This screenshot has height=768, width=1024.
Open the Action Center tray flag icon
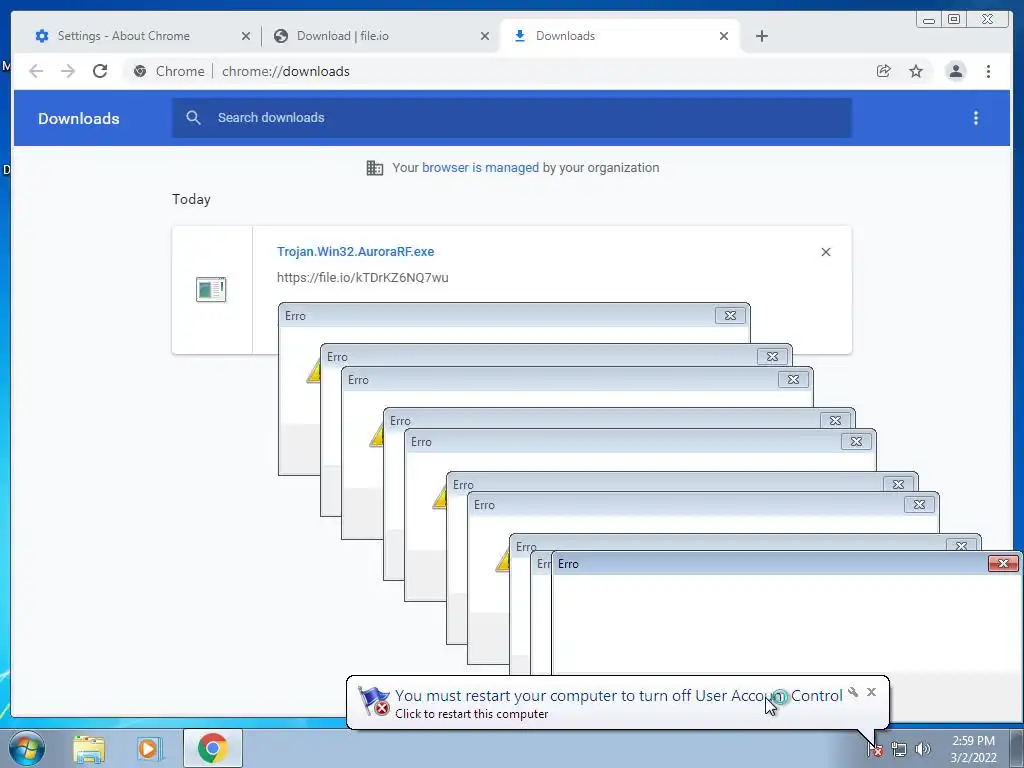pyautogui.click(x=875, y=749)
